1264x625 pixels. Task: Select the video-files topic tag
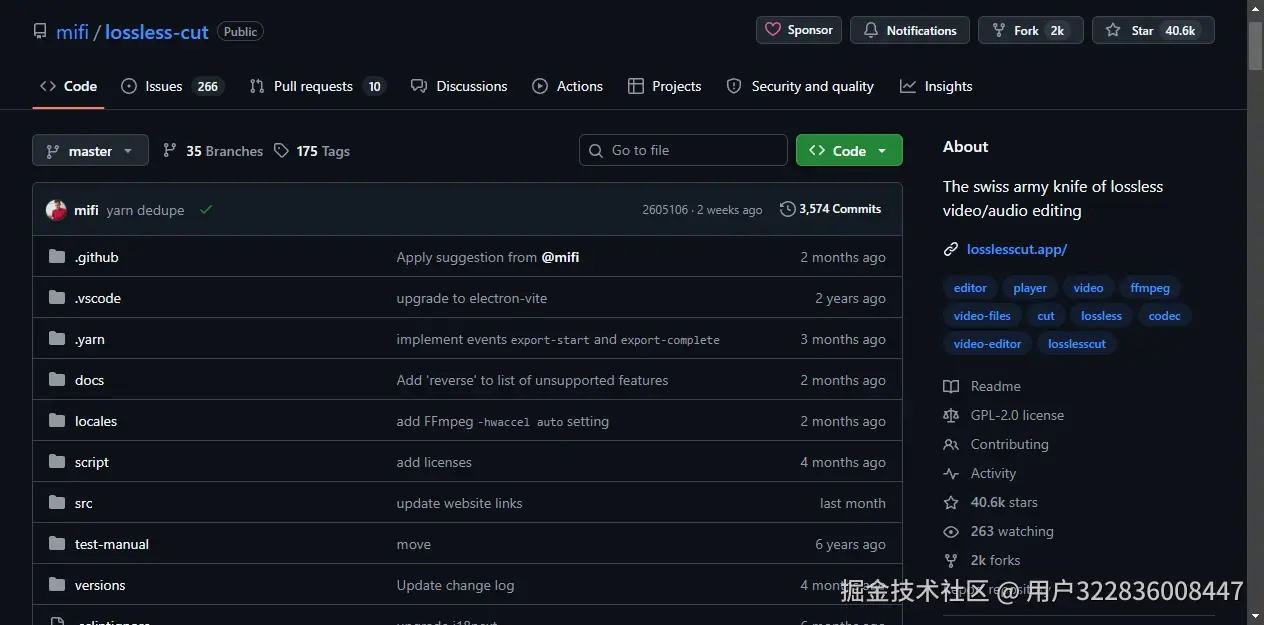[982, 316]
